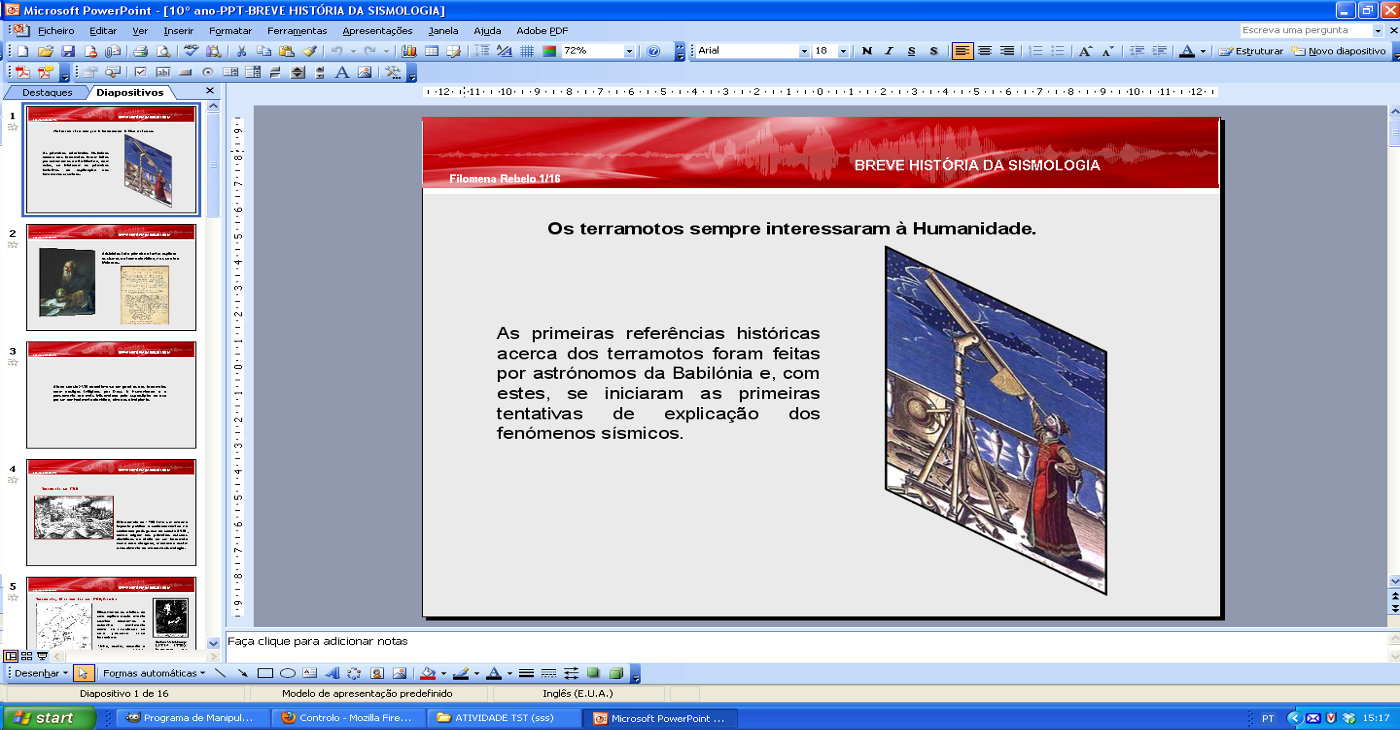Viewport: 1400px width, 730px height.
Task: Toggle text shadow
Action: [x=934, y=51]
